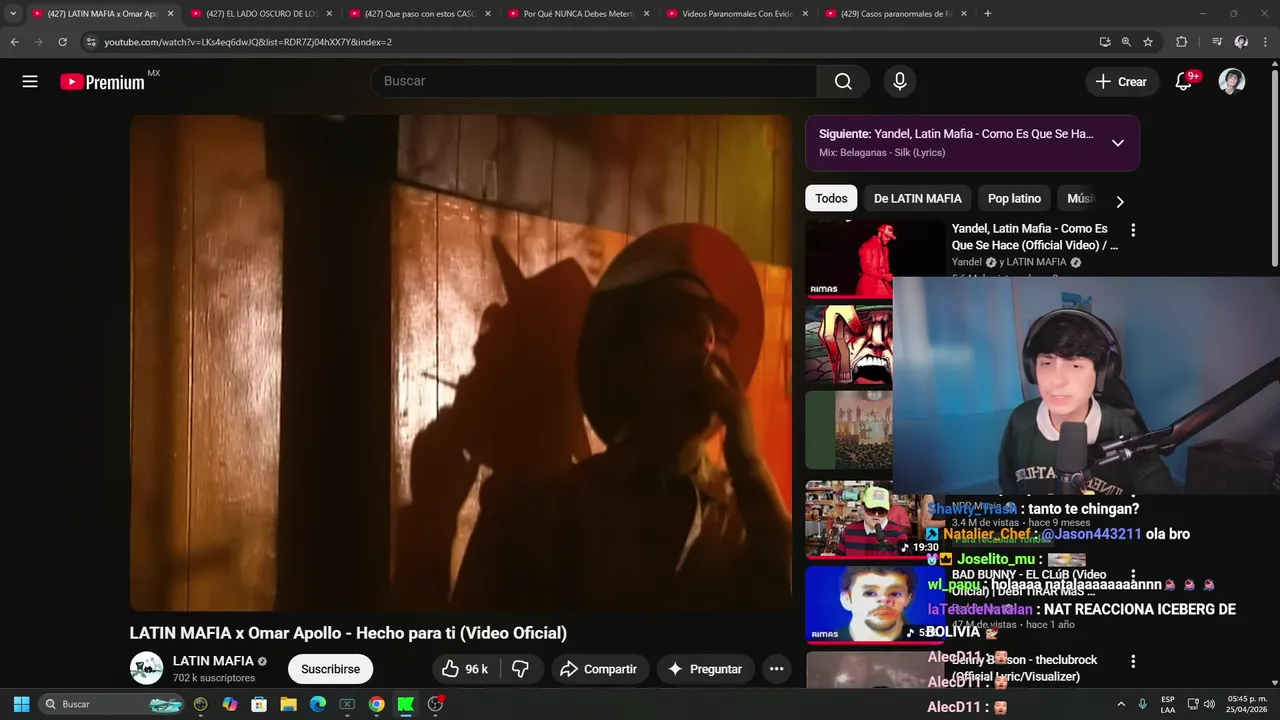Start voice search with microphone icon

[x=900, y=81]
